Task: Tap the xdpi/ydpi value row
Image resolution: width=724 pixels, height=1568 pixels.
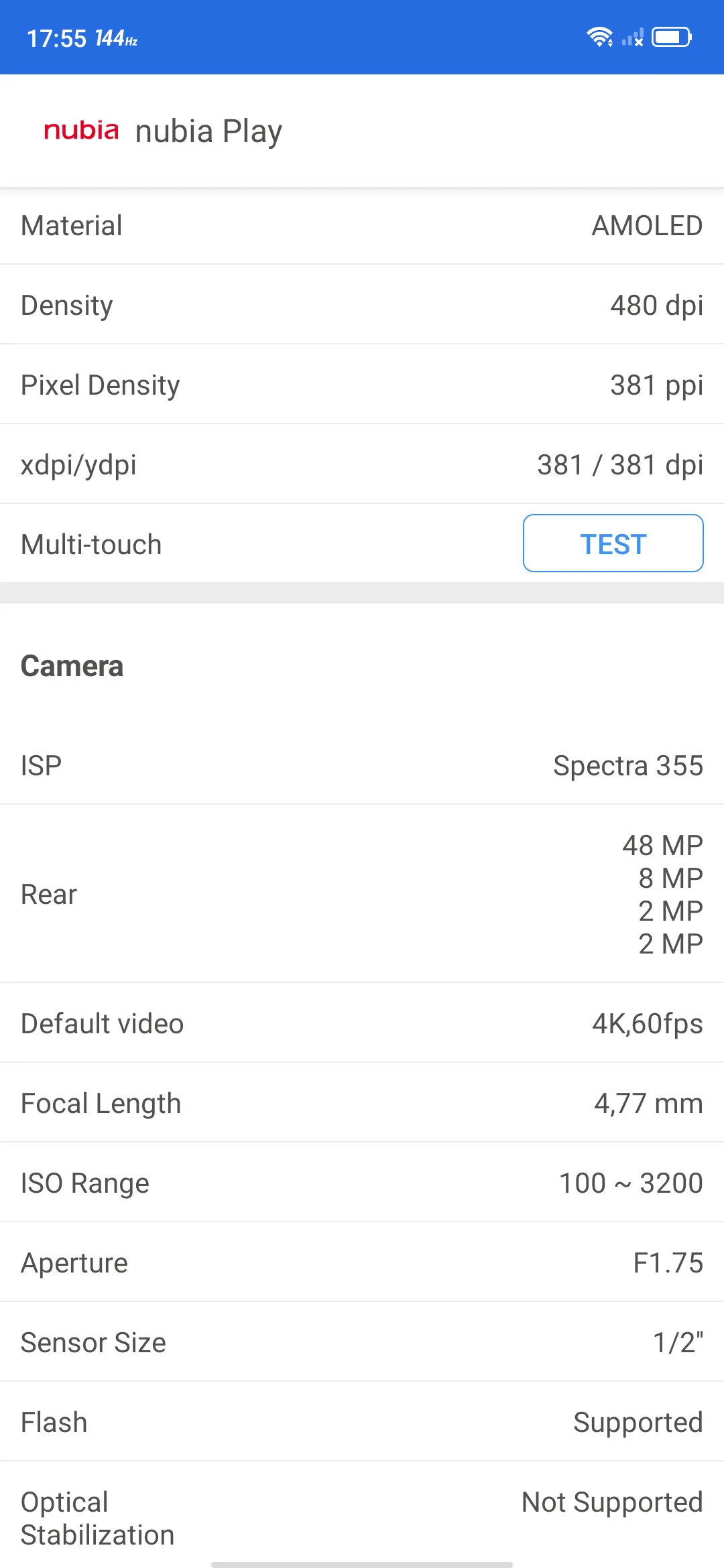Action: [x=362, y=465]
